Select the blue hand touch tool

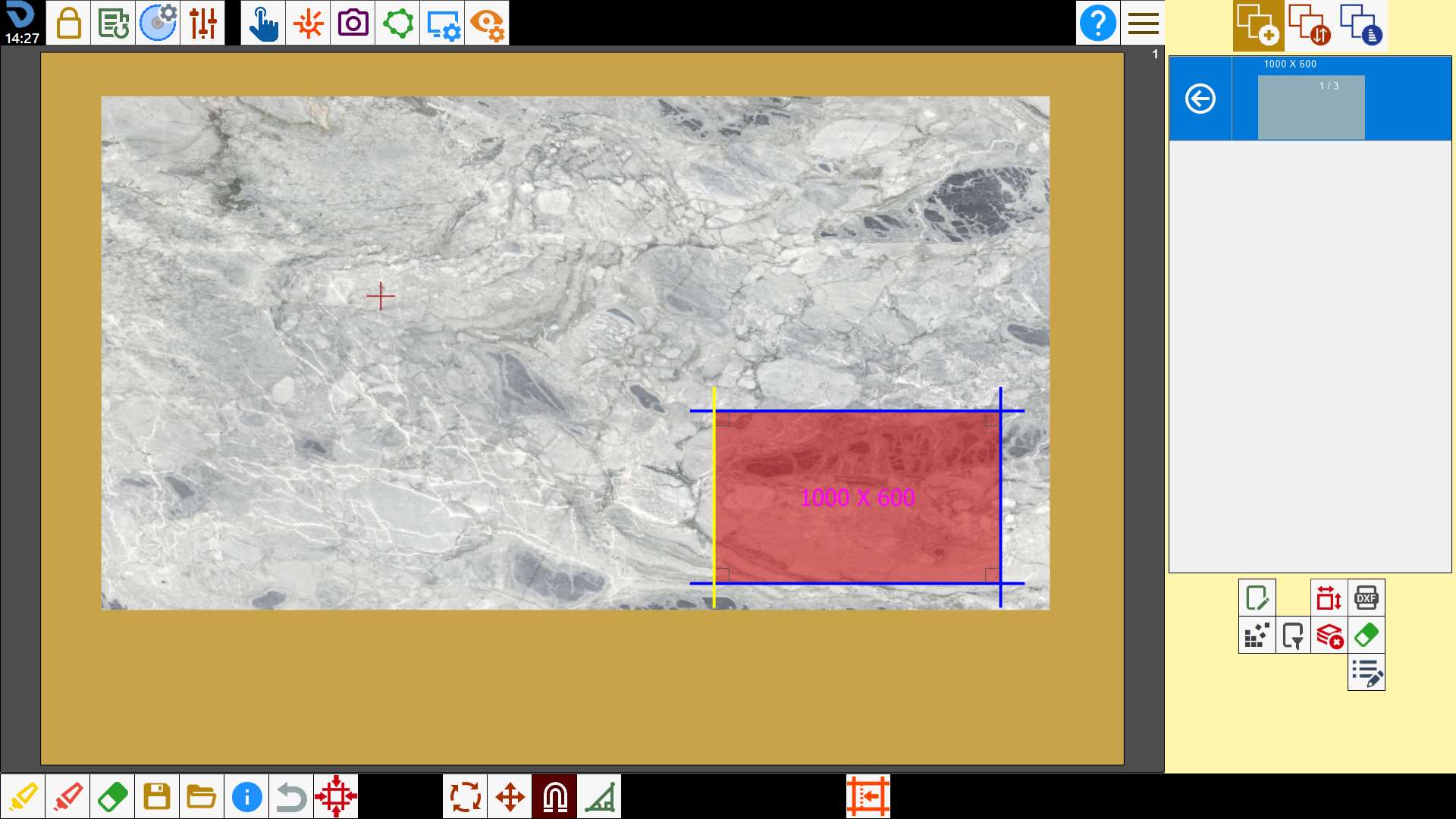tap(263, 23)
